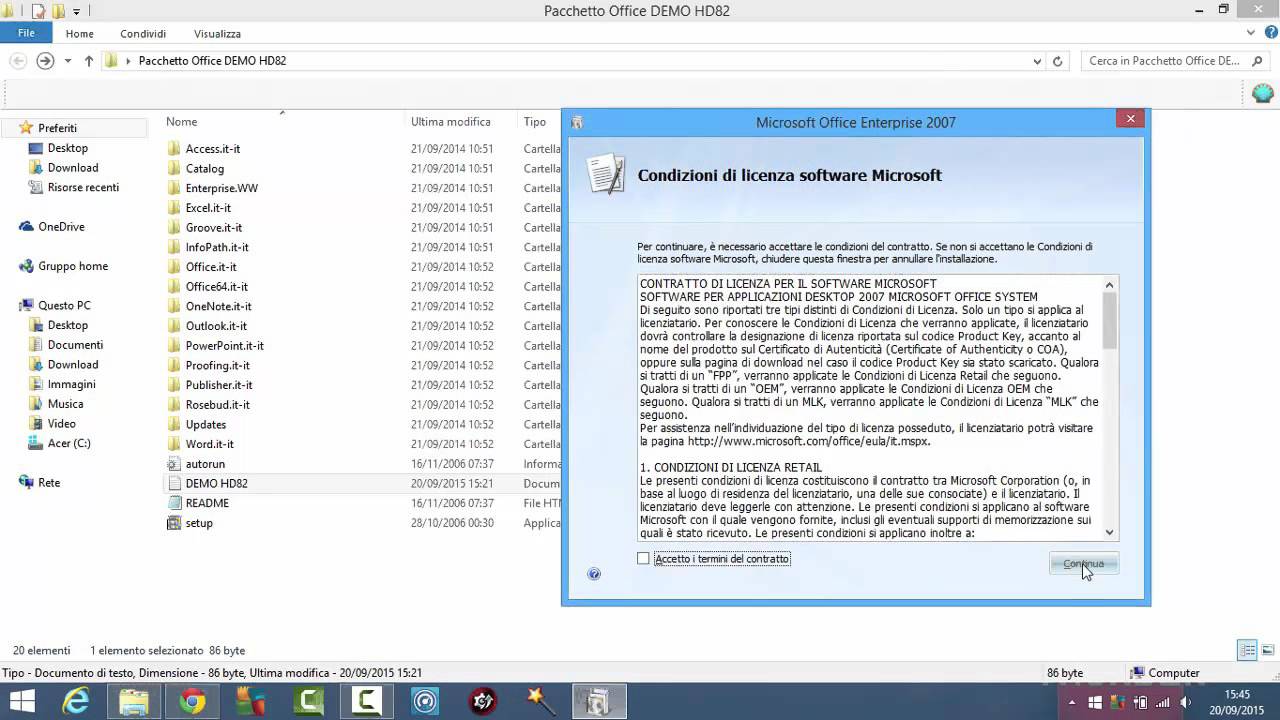Select the autorun file icon
Image resolution: width=1280 pixels, height=720 pixels.
pyautogui.click(x=174, y=464)
